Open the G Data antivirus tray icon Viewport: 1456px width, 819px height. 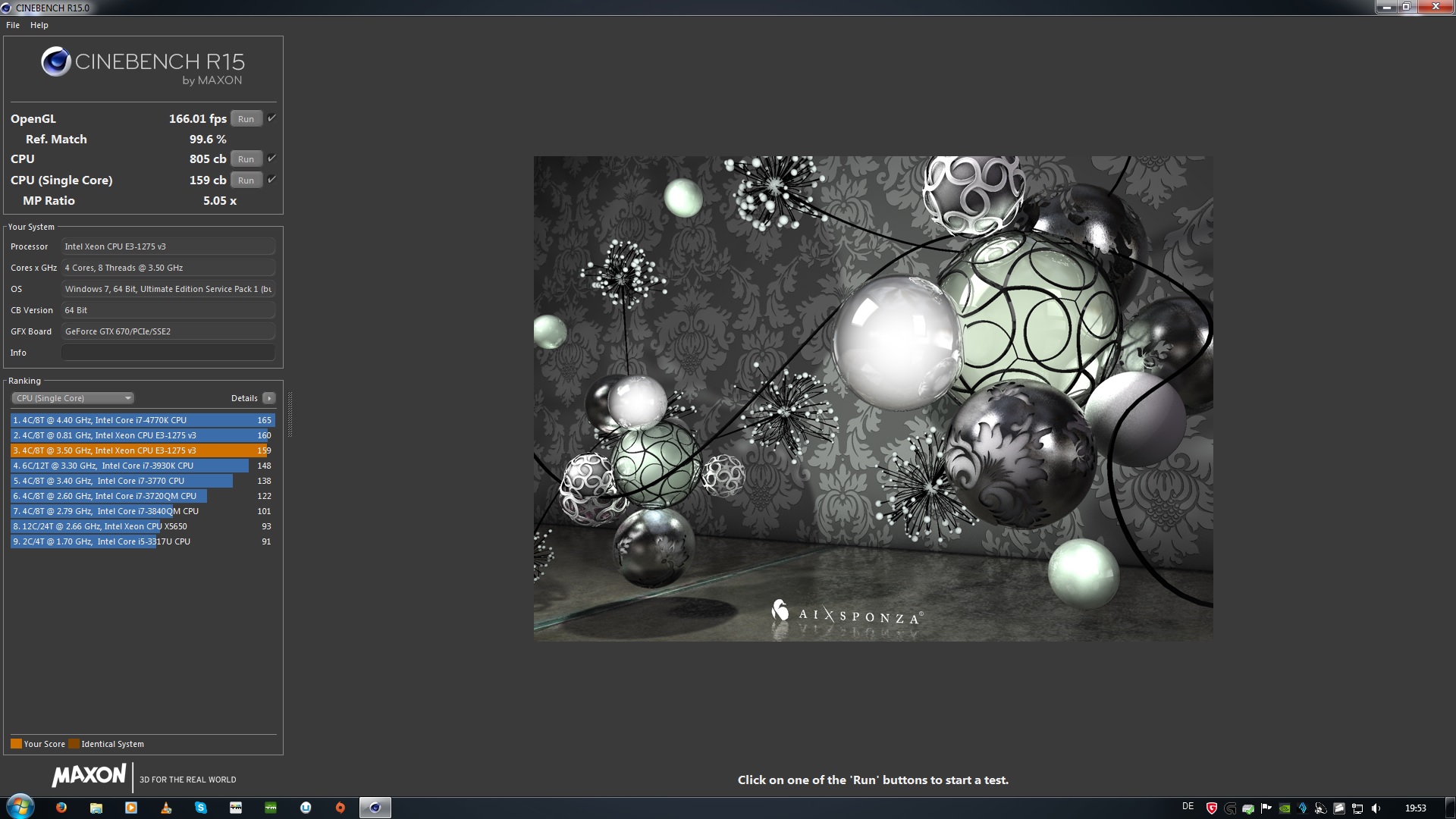pyautogui.click(x=1212, y=808)
